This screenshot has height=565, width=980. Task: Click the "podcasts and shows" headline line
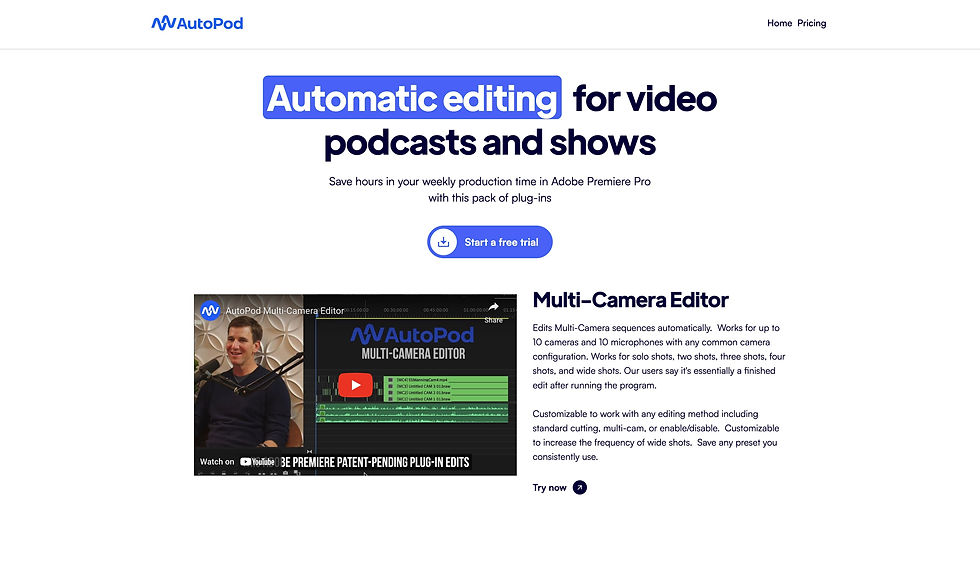pyautogui.click(x=489, y=142)
